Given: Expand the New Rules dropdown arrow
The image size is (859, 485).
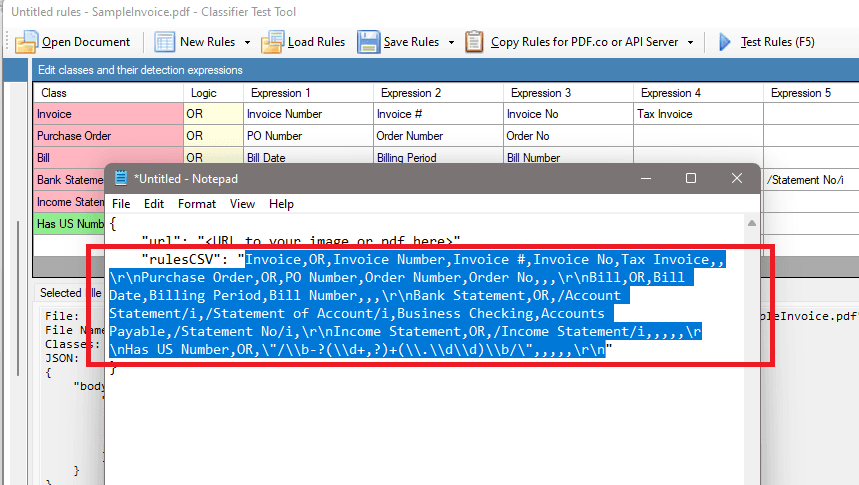Looking at the screenshot, I should (x=245, y=42).
